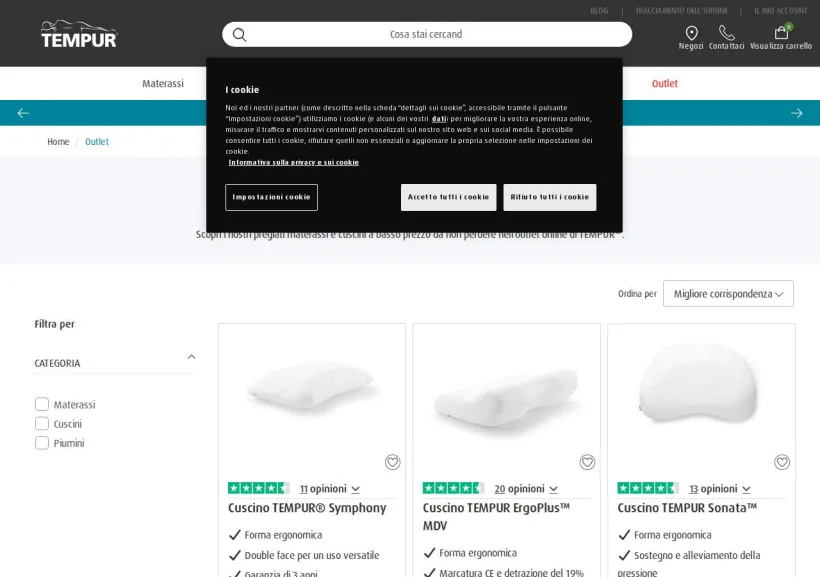This screenshot has width=820, height=577.
Task: Collapse the CATEGORIA filter section
Action: (x=191, y=357)
